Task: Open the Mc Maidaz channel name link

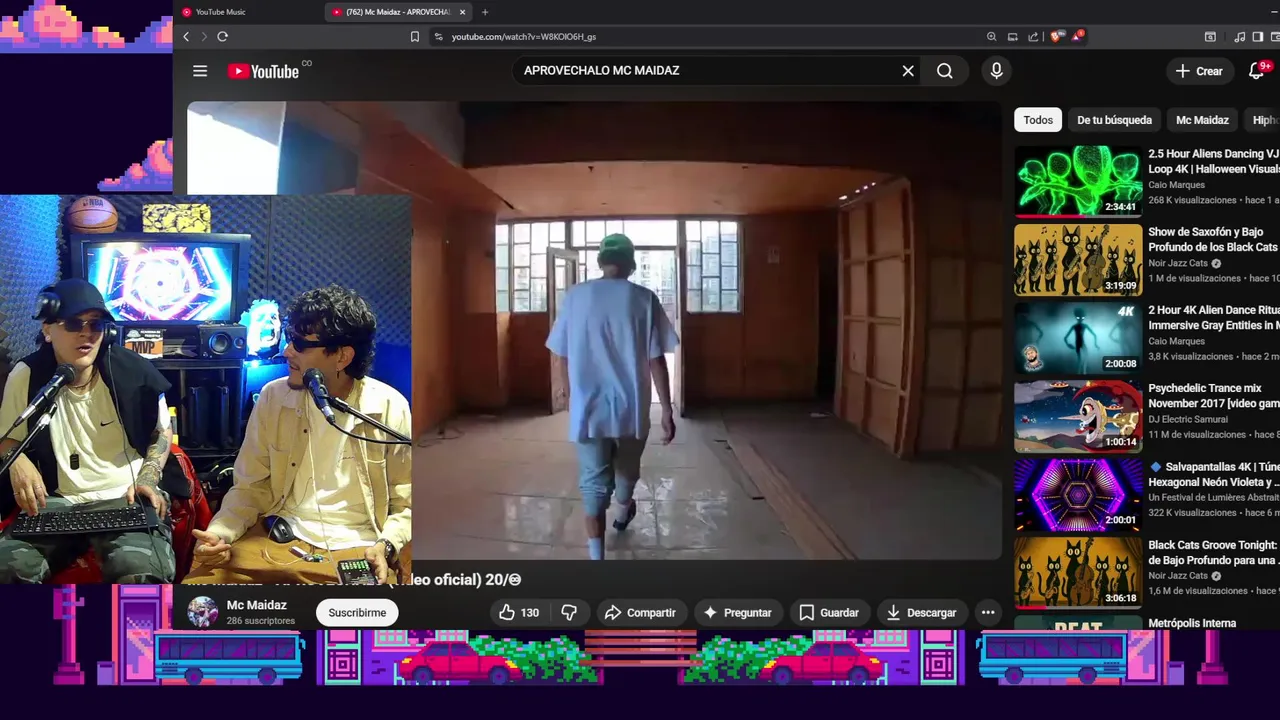Action: coord(257,605)
